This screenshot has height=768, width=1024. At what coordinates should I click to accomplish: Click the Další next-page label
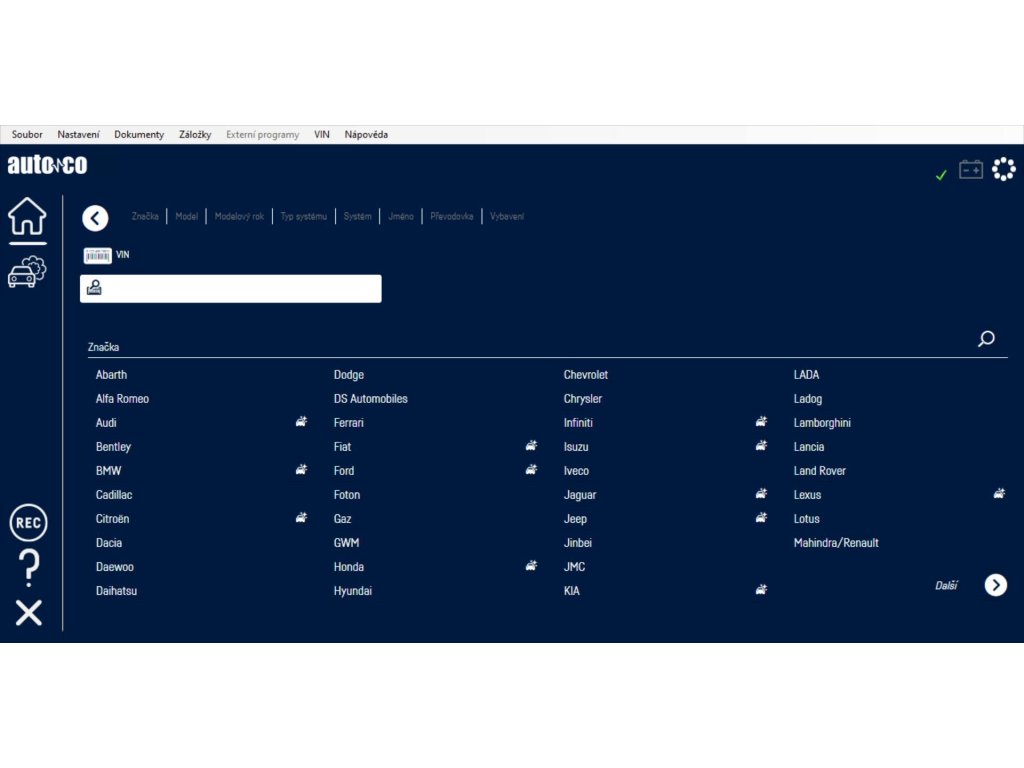pyautogui.click(x=946, y=586)
